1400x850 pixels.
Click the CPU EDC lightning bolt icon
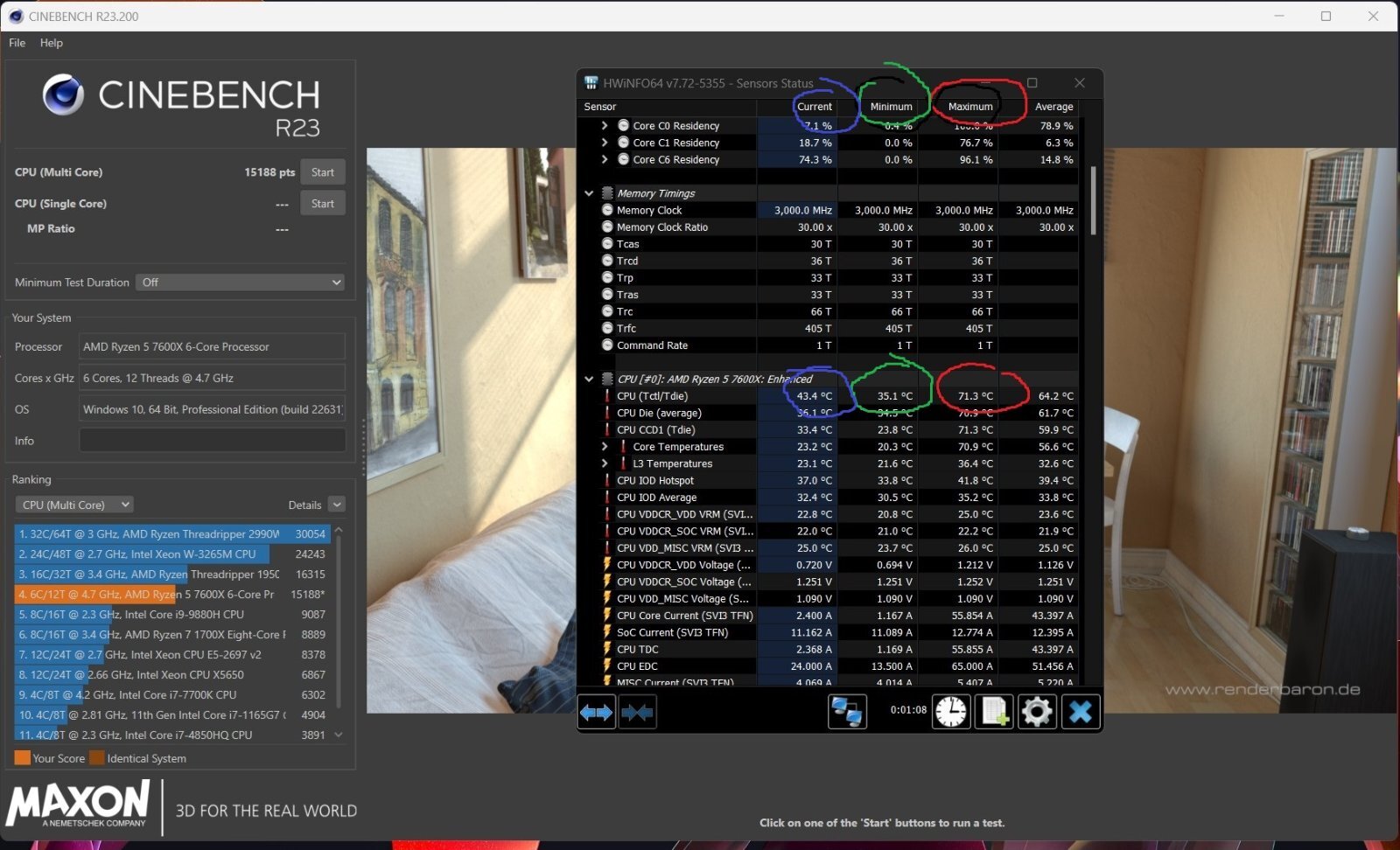[x=607, y=666]
